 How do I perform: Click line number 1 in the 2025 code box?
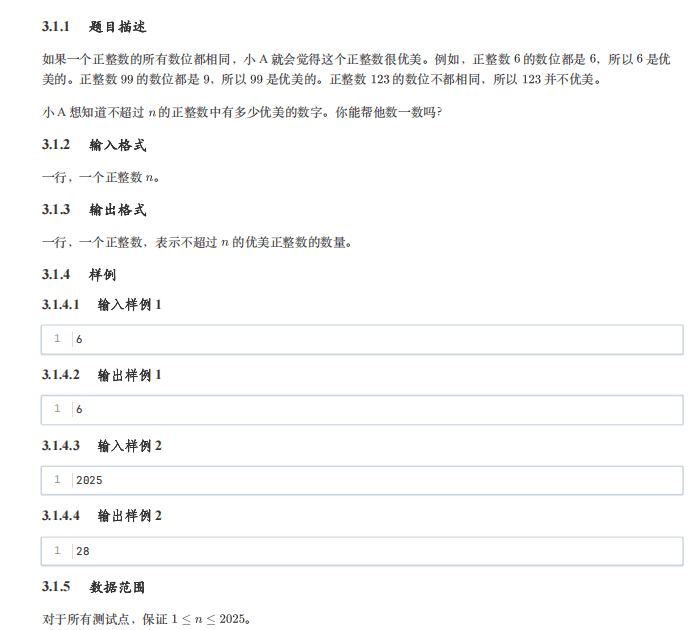coord(57,480)
